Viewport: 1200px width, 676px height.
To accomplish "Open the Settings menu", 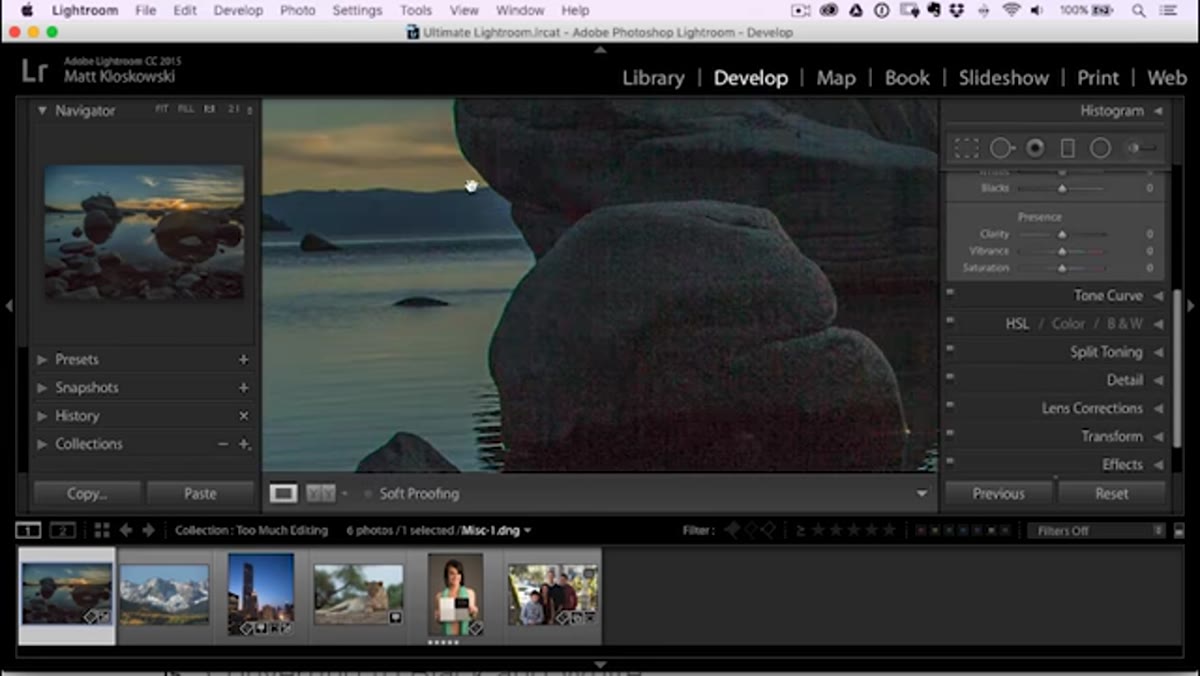I will point(357,10).
